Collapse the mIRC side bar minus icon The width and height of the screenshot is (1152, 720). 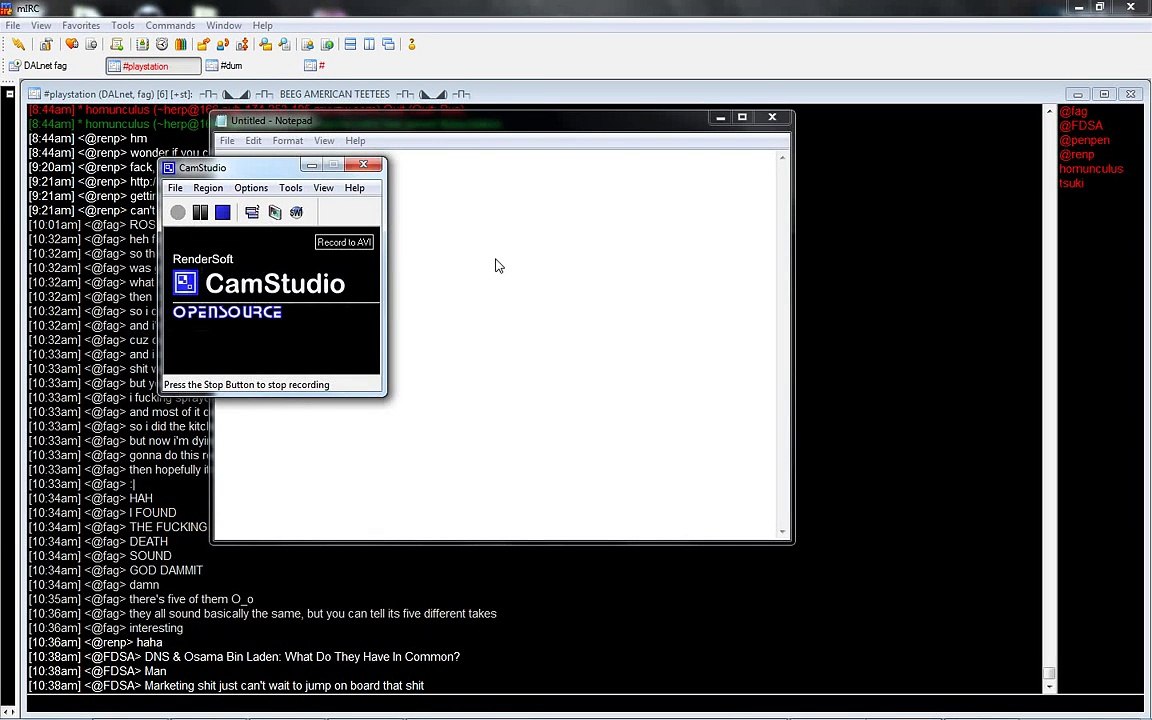click(10, 94)
